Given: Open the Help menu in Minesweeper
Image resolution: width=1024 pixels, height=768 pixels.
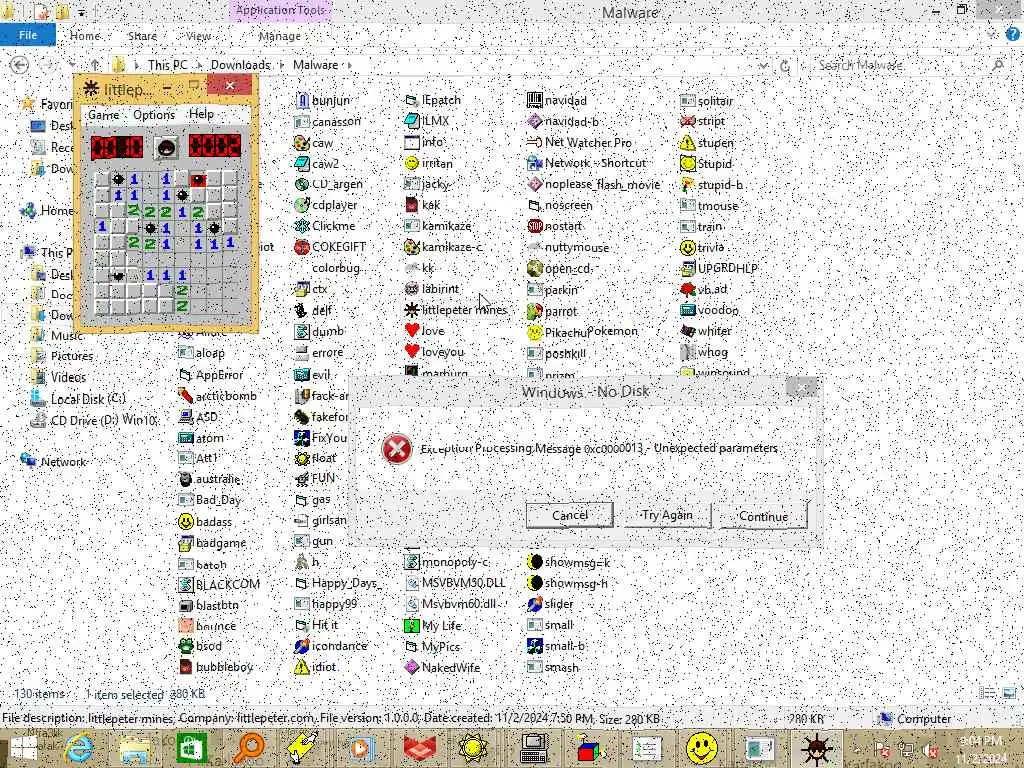Looking at the screenshot, I should tap(201, 114).
